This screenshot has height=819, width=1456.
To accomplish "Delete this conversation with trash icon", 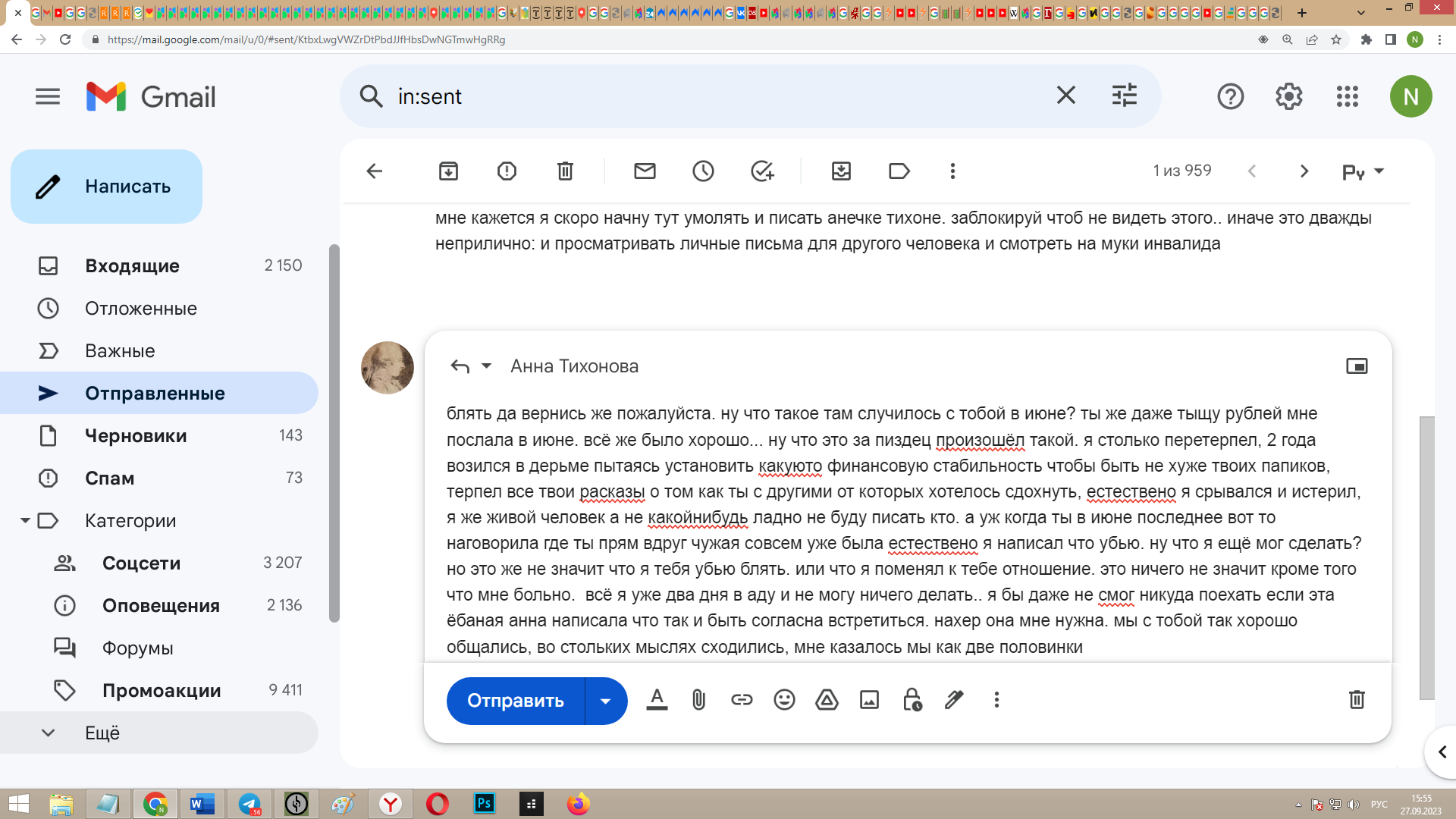I will [x=565, y=171].
